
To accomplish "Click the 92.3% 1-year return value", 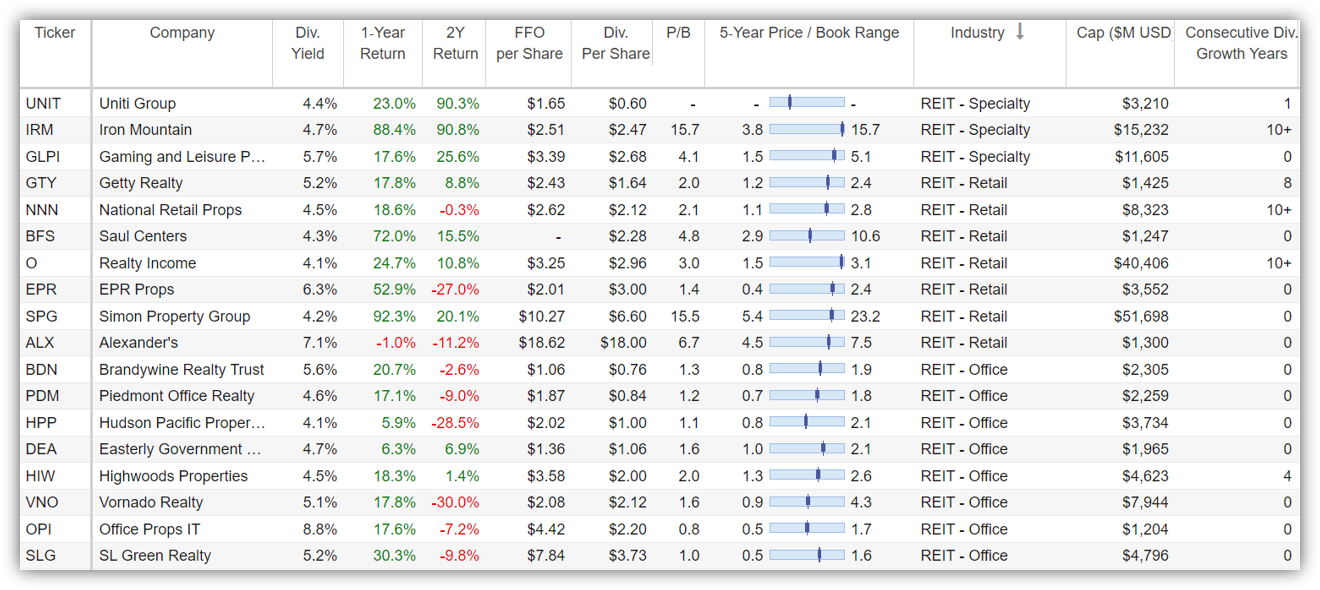I will [394, 316].
